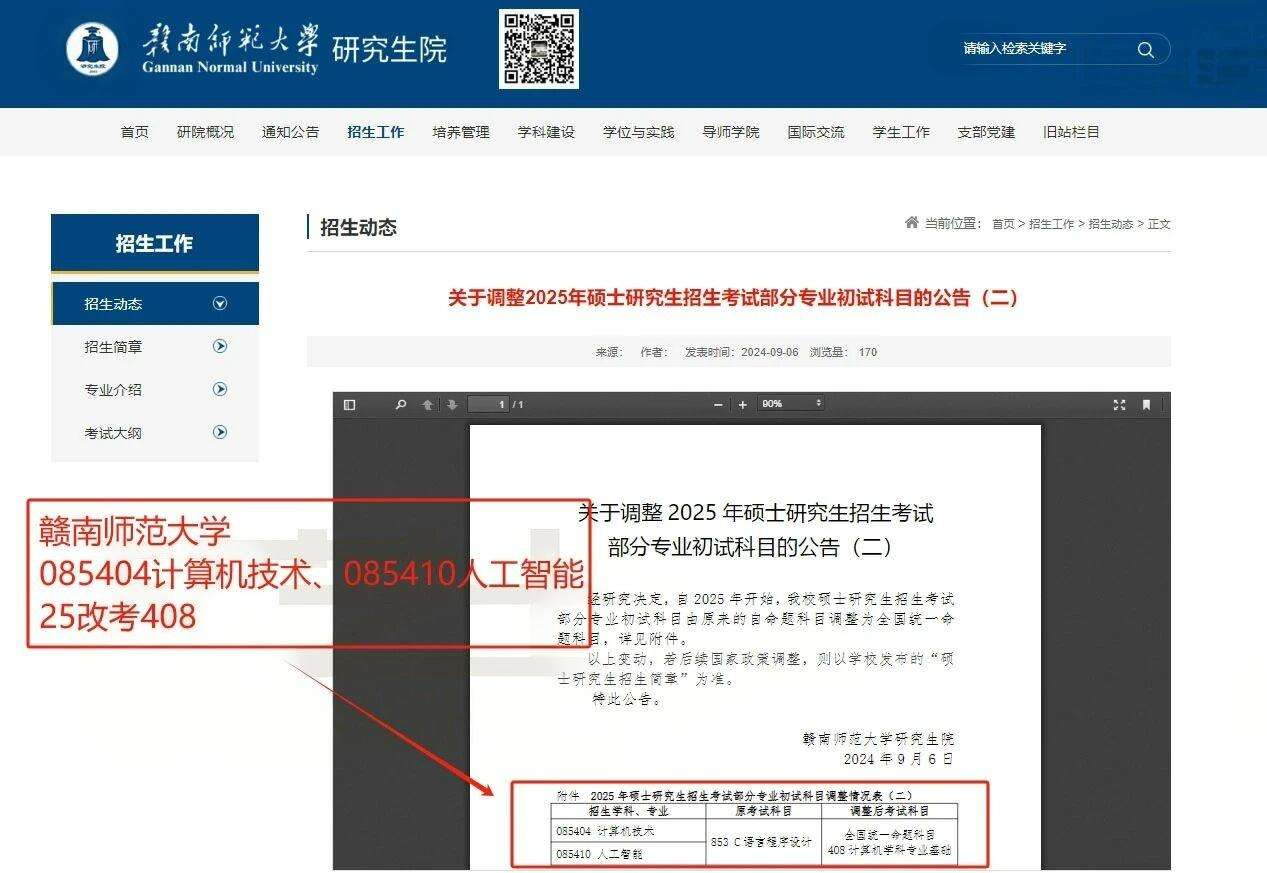This screenshot has height=873, width=1267.
Task: Toggle the PDF viewer sidebar
Action: click(x=349, y=405)
